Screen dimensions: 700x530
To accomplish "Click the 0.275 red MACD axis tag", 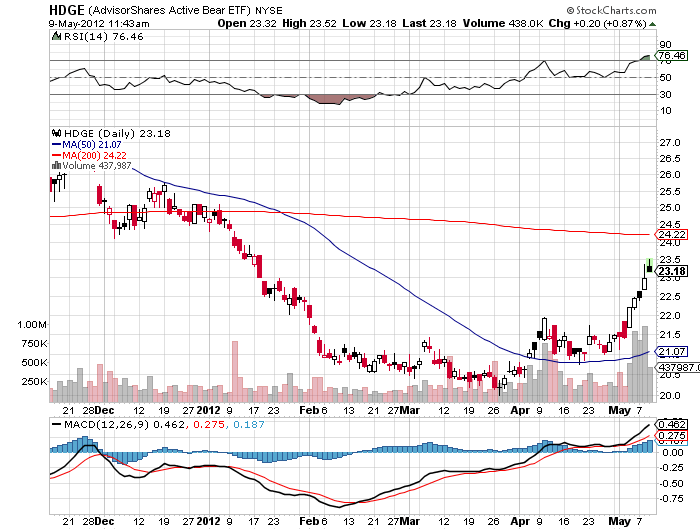I will point(671,435).
